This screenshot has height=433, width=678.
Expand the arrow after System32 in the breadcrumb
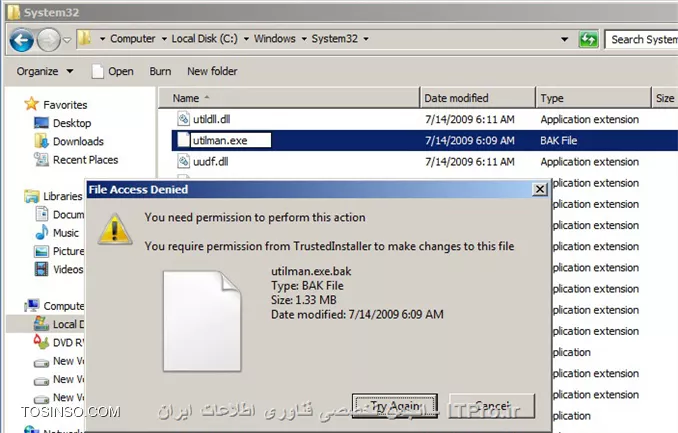pos(366,39)
